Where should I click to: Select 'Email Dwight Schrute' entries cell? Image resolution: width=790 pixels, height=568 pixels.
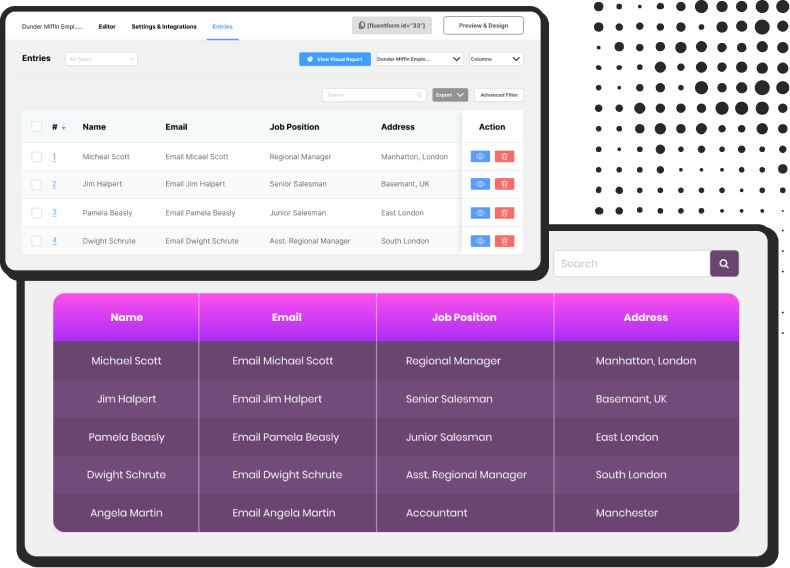pos(202,241)
